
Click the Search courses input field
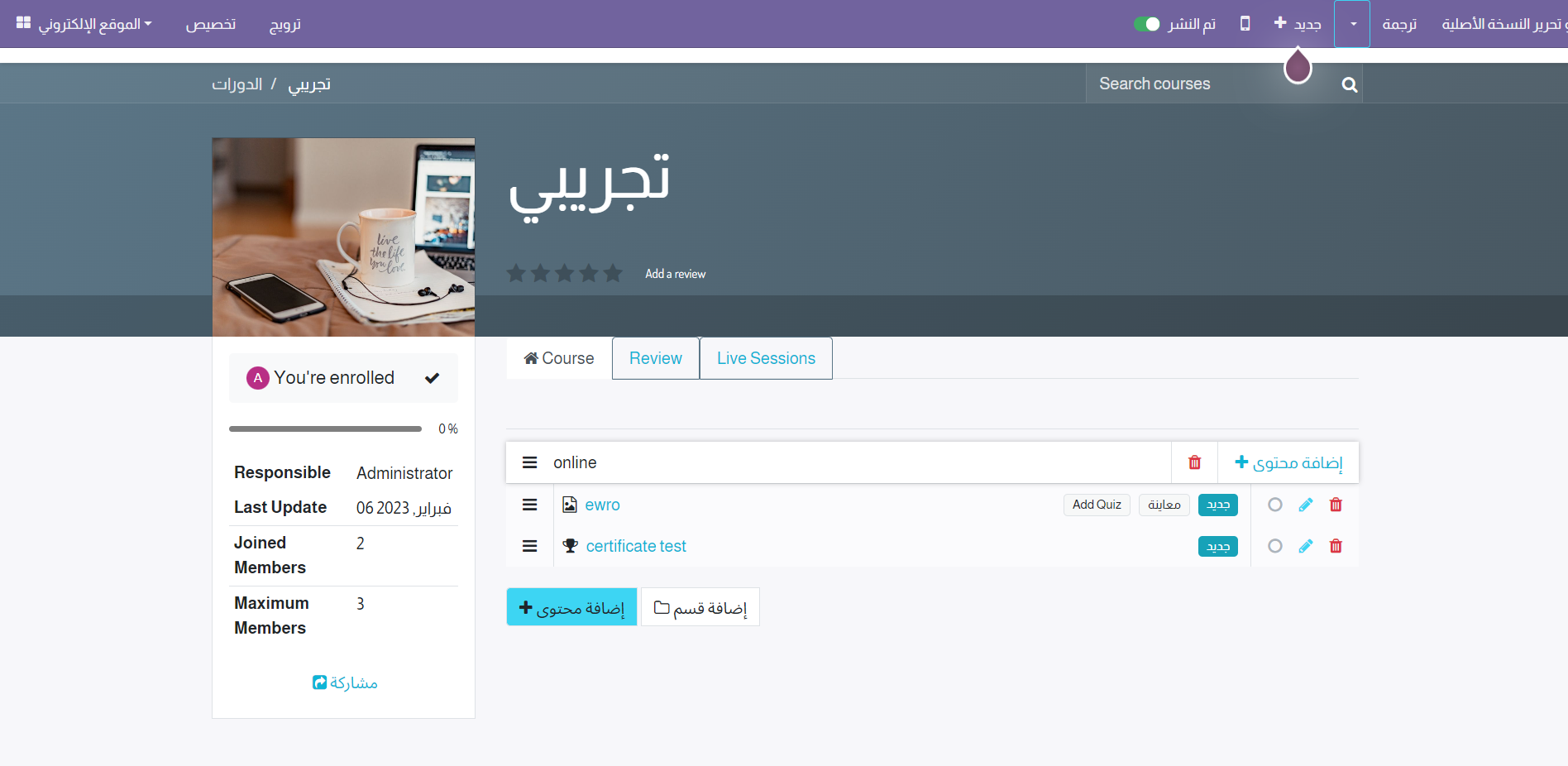tap(1207, 84)
